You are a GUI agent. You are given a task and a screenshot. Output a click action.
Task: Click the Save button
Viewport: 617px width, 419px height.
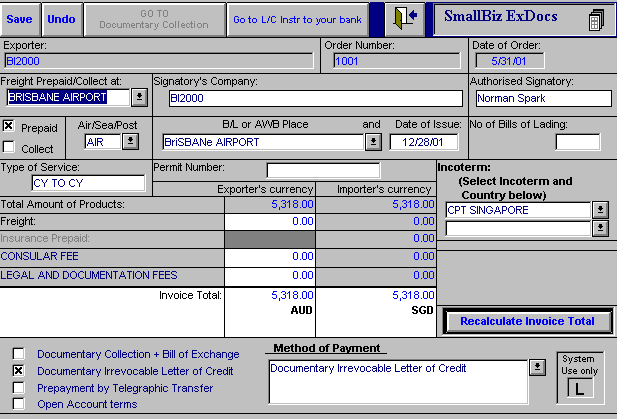pyautogui.click(x=20, y=19)
